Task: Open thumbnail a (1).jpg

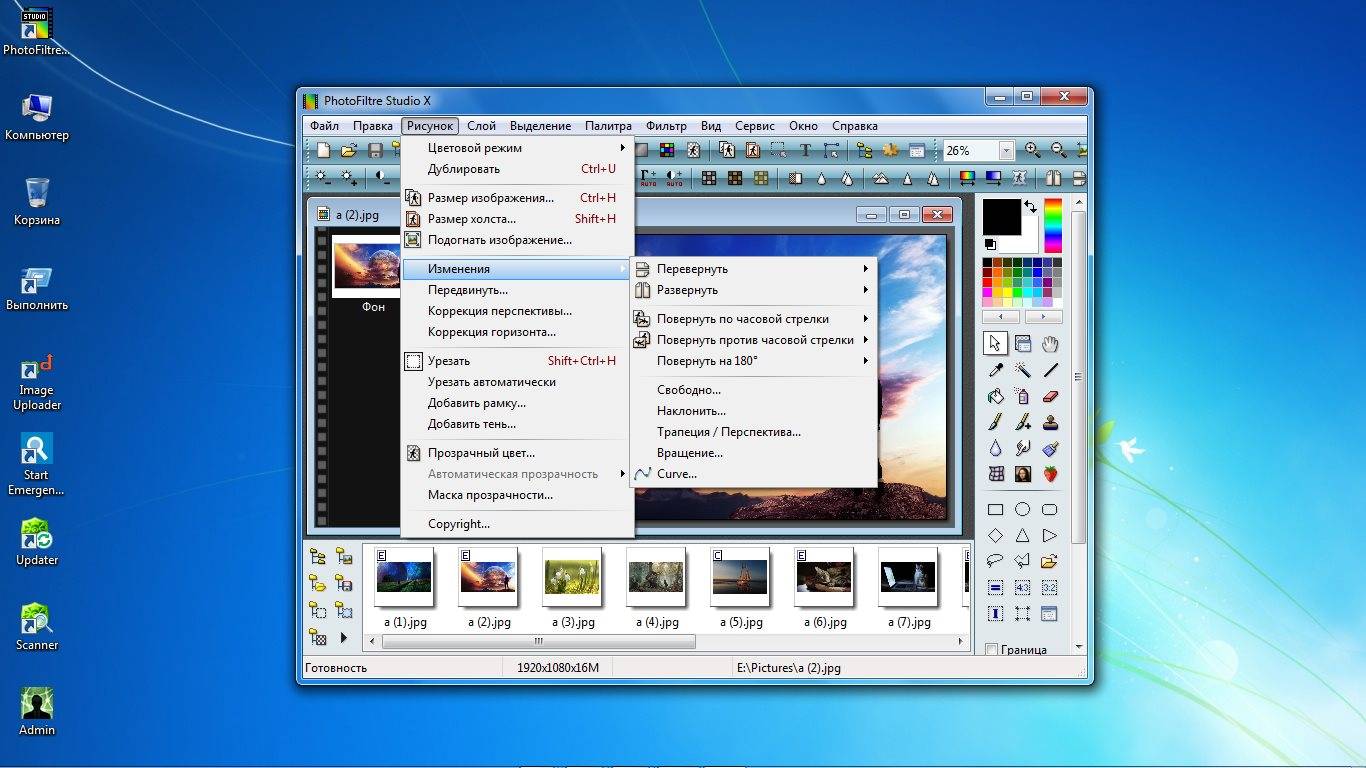Action: (x=404, y=577)
